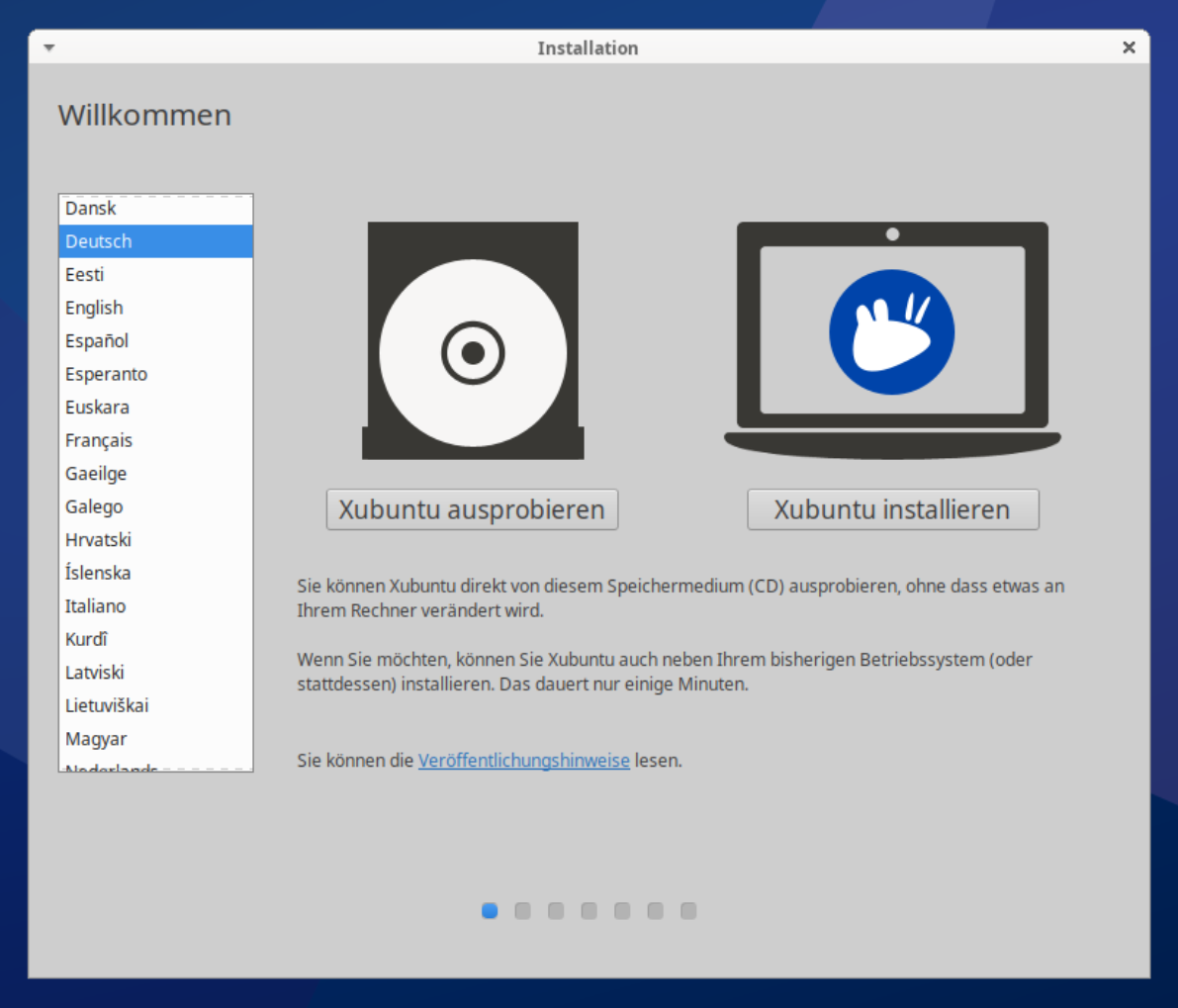Viewport: 1178px width, 1008px height.
Task: Choose Français as the language
Action: [x=99, y=440]
